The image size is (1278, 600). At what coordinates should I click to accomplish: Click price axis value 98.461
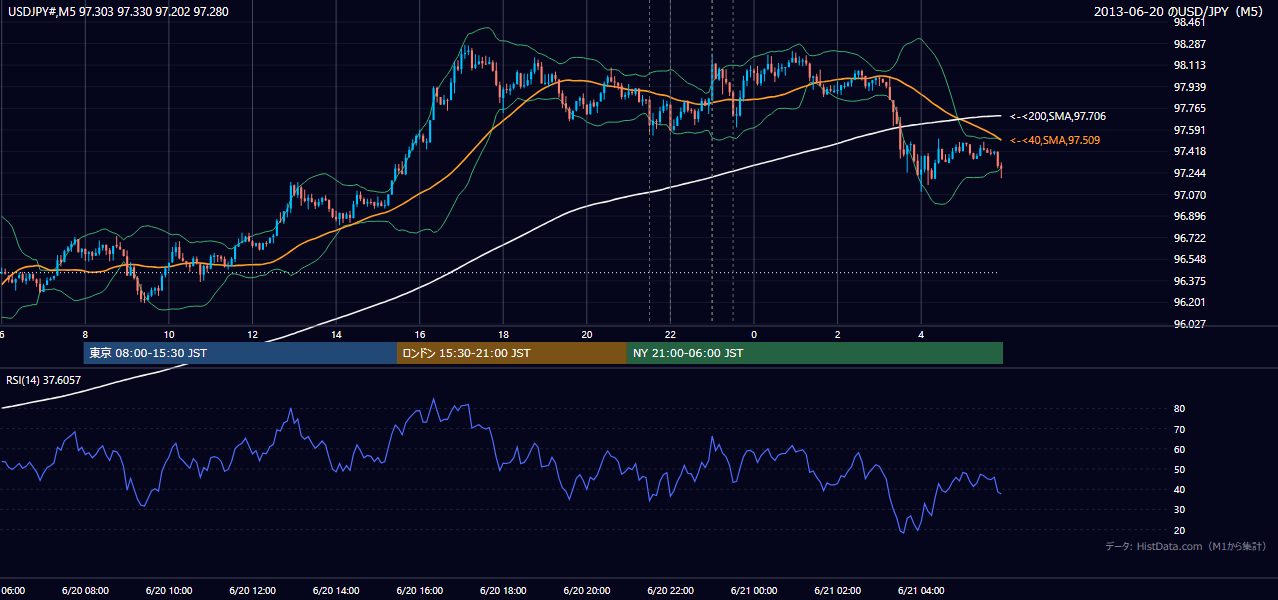(1189, 23)
